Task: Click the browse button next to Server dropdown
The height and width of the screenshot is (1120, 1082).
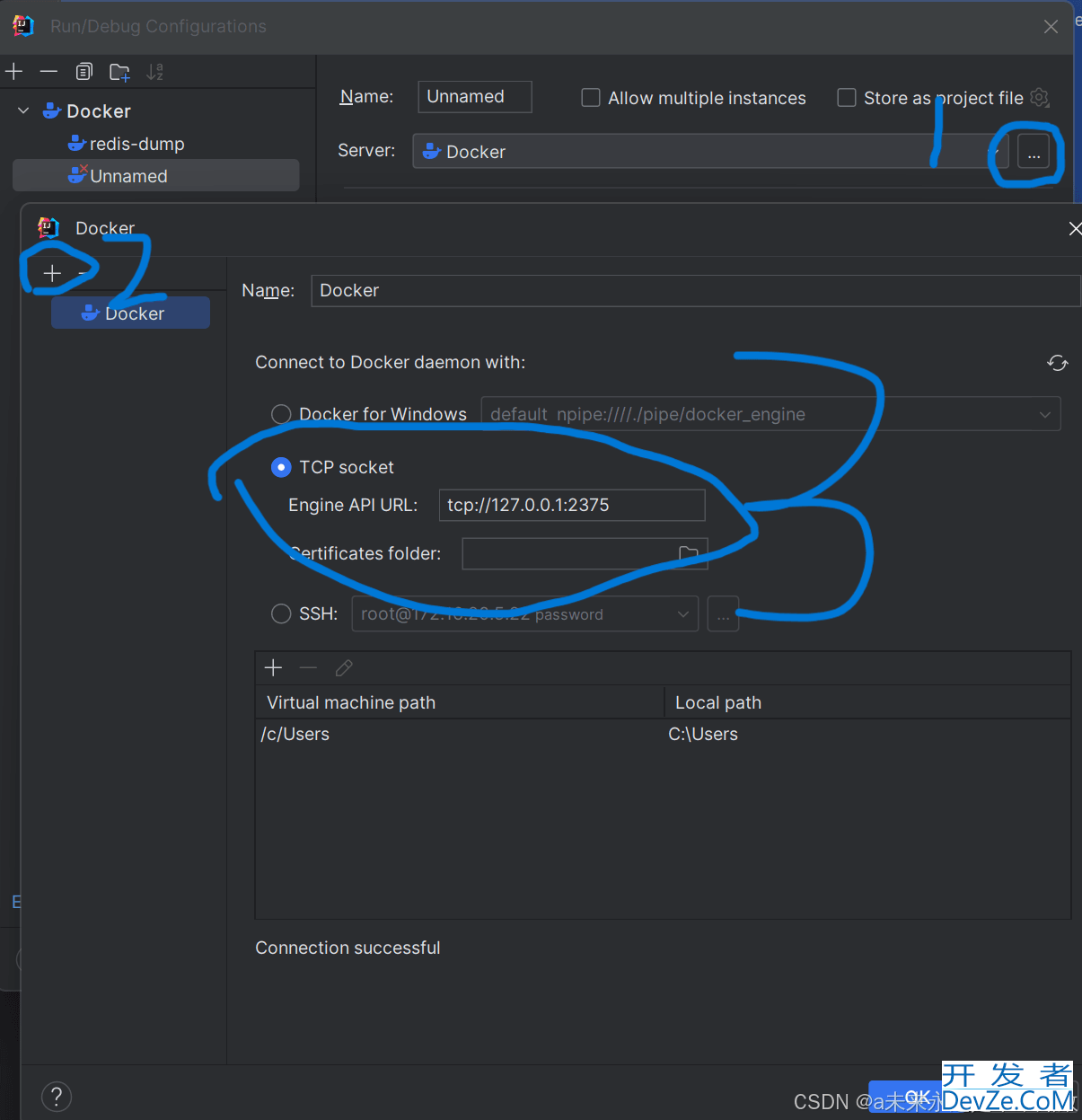Action: (x=1034, y=152)
